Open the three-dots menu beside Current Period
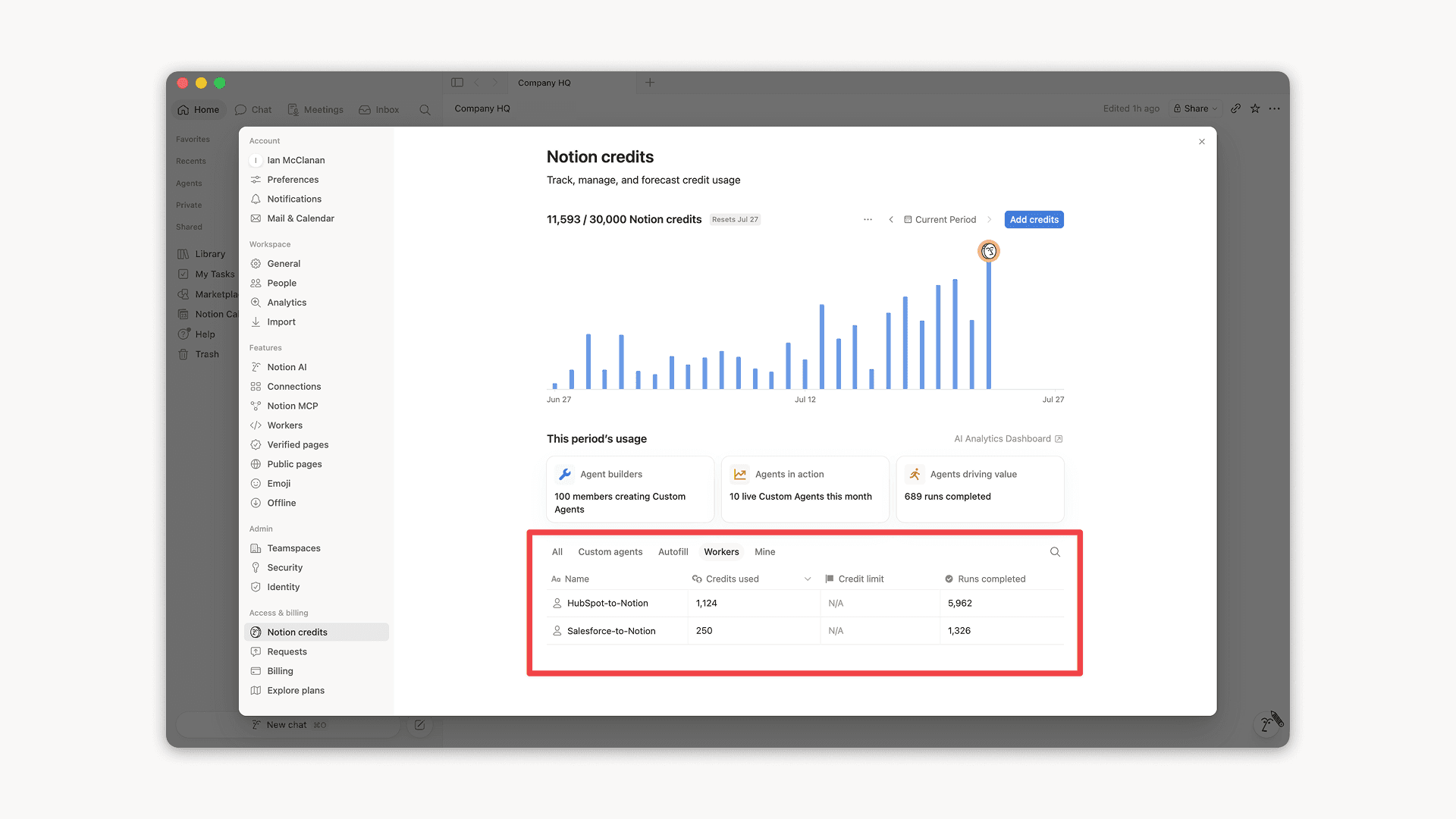Screen dimensions: 1456x819 click(x=868, y=220)
